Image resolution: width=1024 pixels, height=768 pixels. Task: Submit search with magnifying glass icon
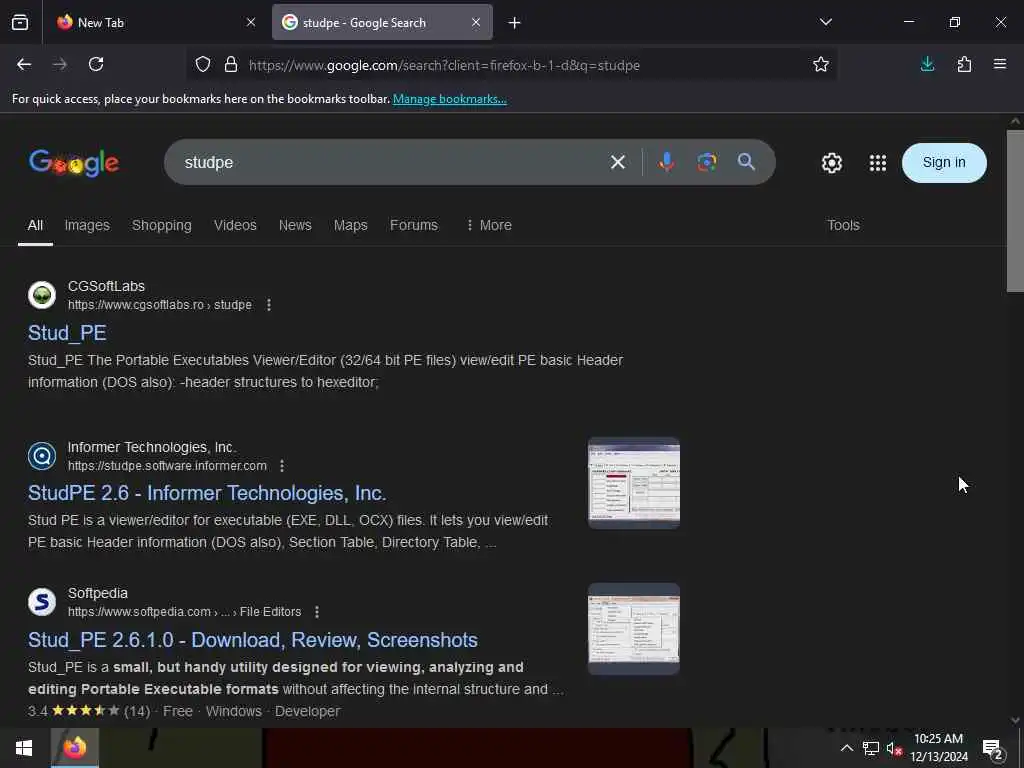pos(746,162)
